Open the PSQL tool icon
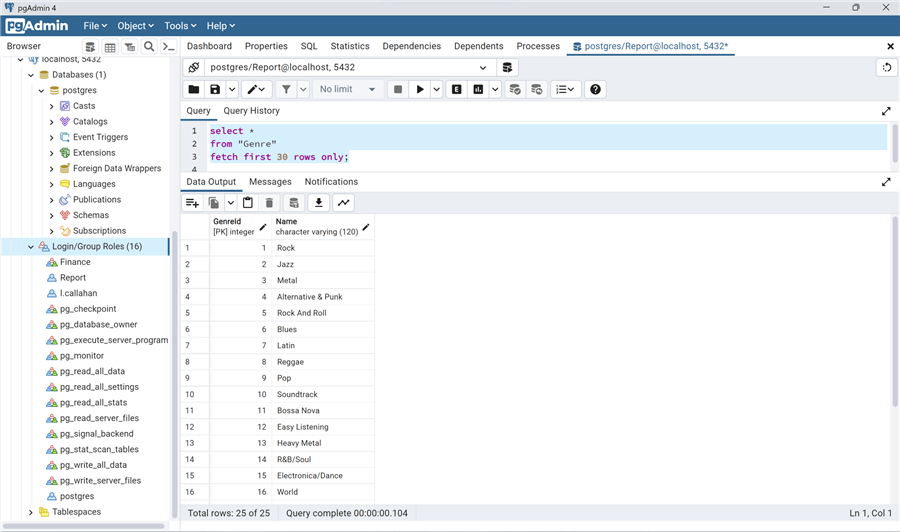Viewport: 900px width, 532px height. coord(168,46)
